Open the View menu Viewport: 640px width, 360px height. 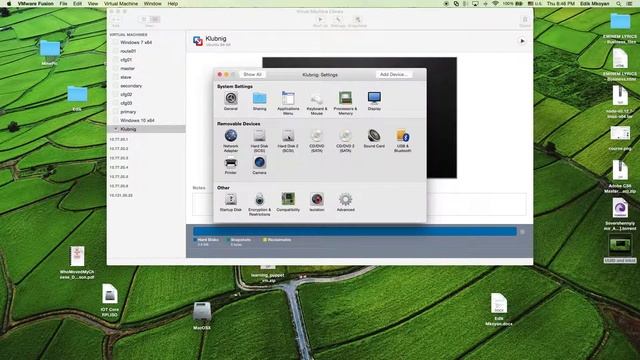pyautogui.click(x=93, y=4)
